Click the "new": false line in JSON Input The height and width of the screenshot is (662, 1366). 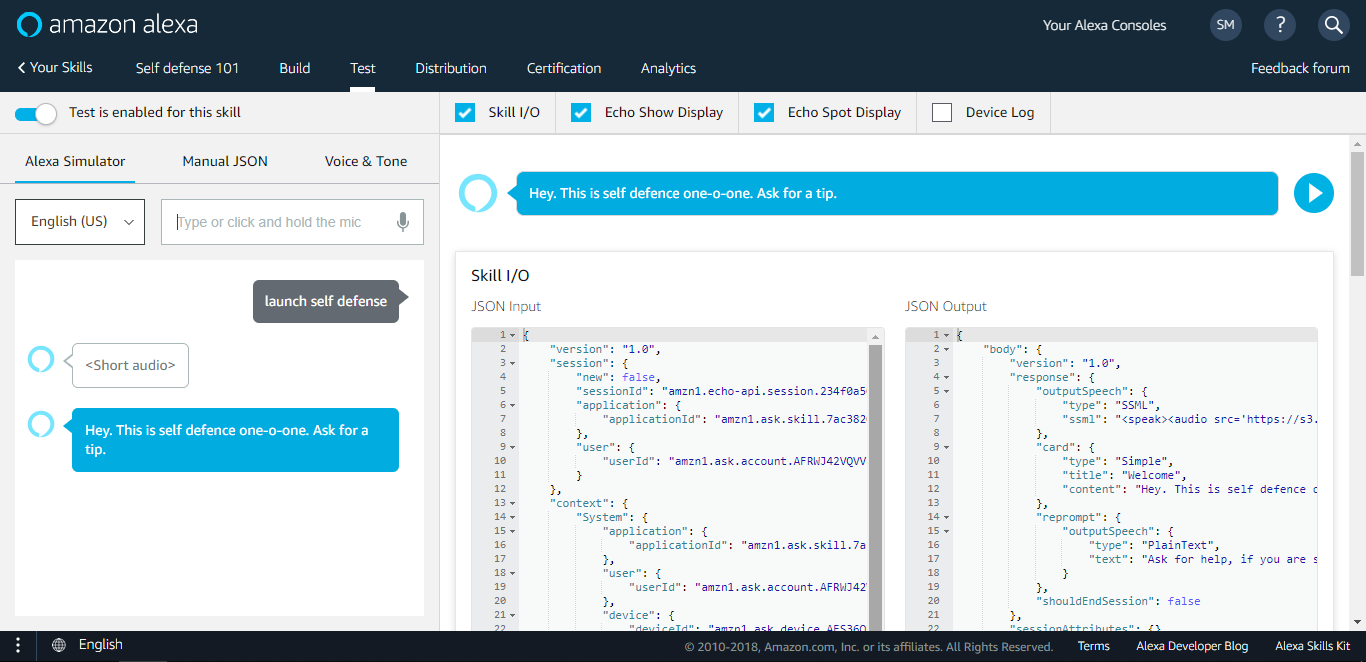pos(619,377)
